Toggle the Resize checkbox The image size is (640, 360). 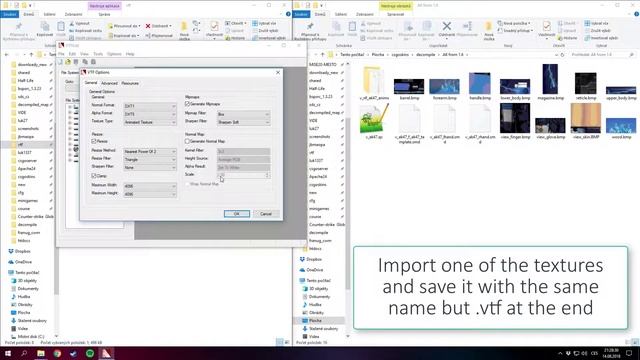94,141
